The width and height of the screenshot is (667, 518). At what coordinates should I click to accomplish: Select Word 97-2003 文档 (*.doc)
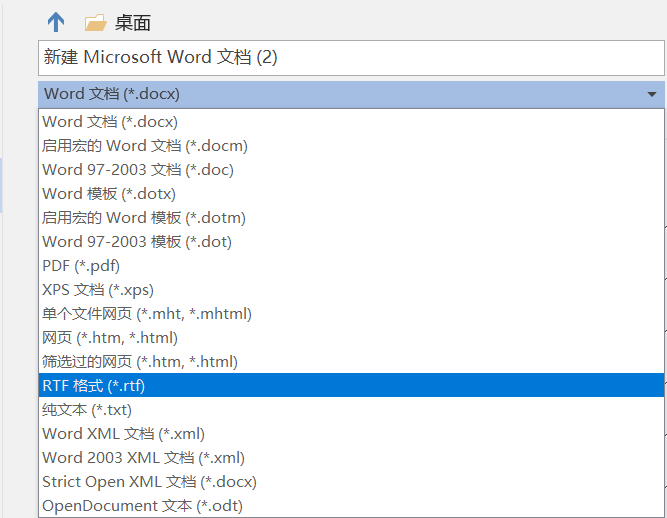click(x=351, y=170)
